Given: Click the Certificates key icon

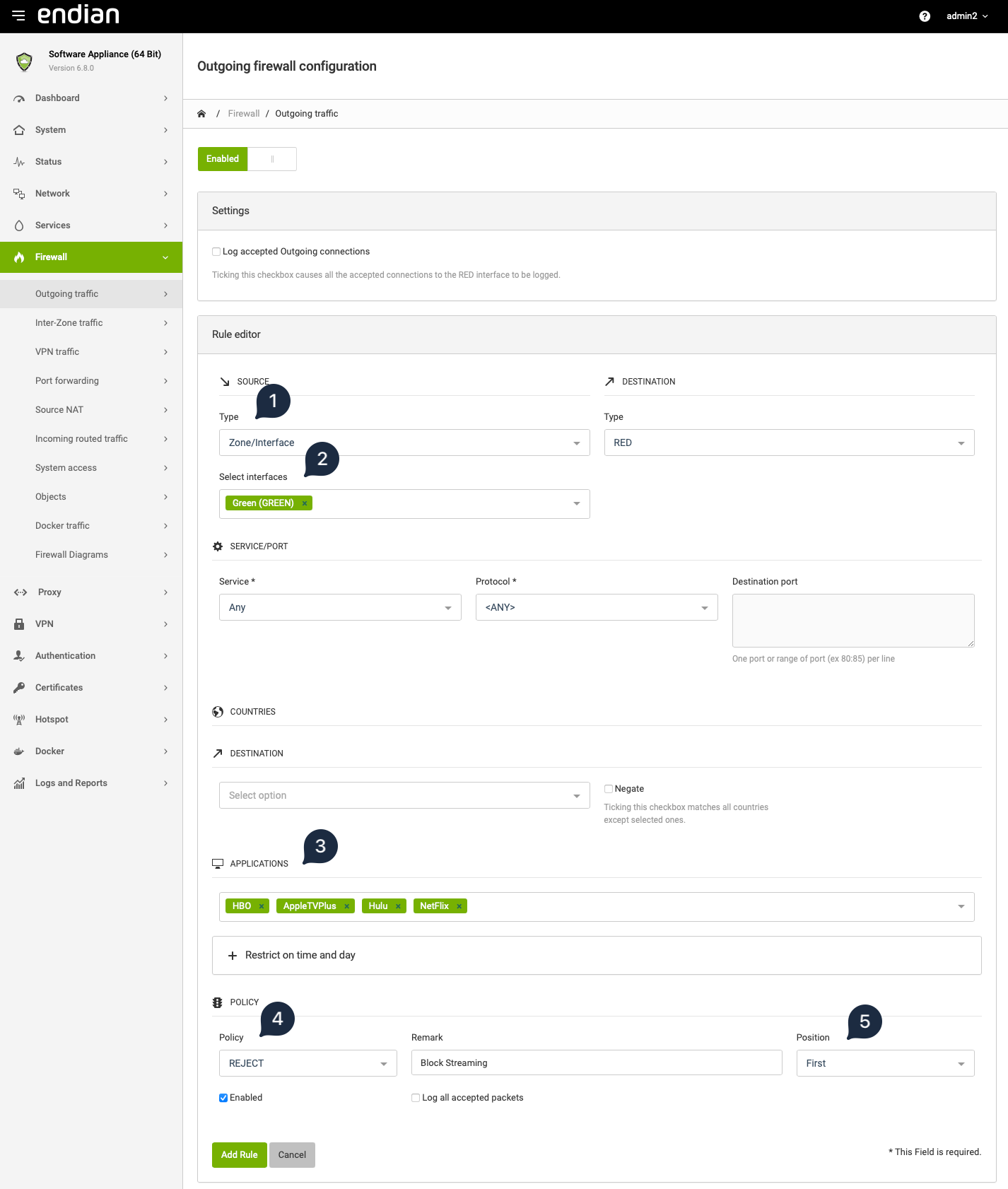Looking at the screenshot, I should (19, 688).
